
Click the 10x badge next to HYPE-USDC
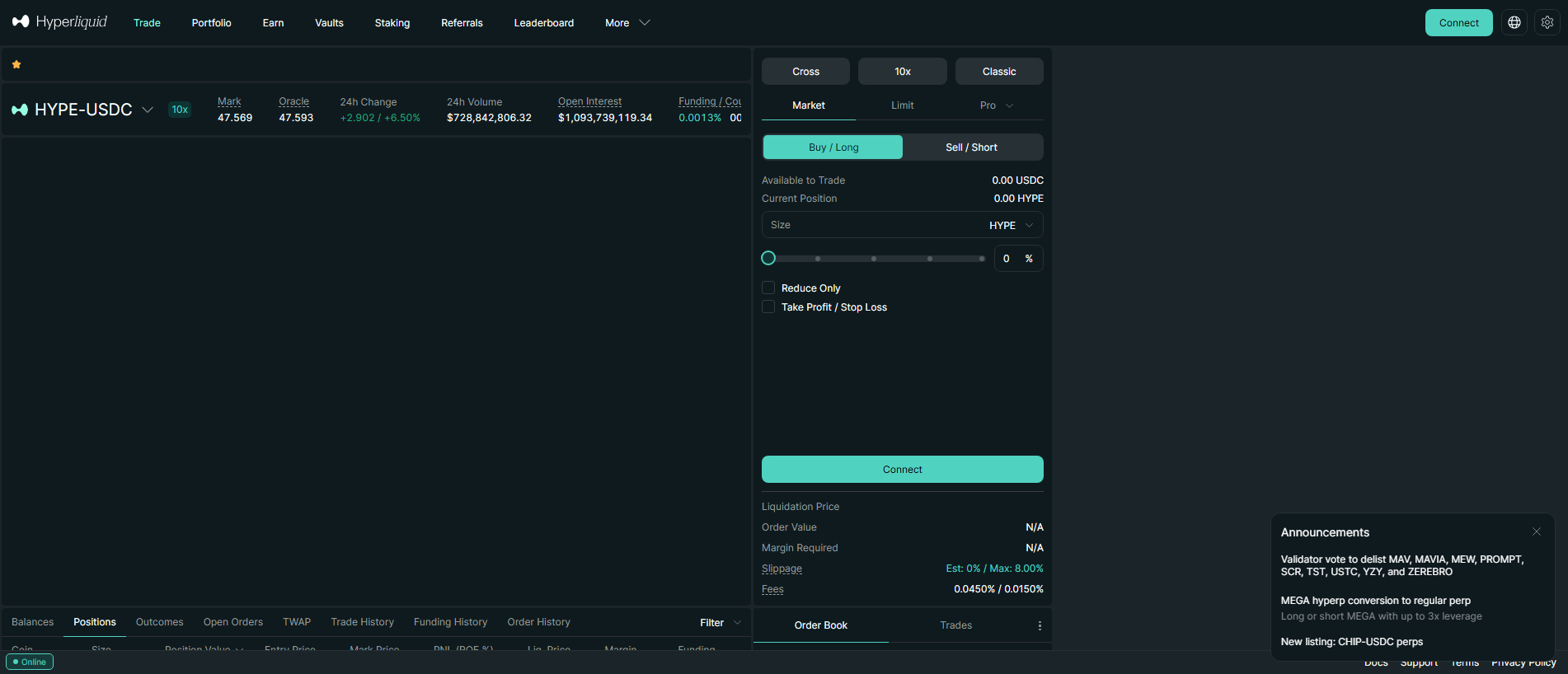coord(180,110)
